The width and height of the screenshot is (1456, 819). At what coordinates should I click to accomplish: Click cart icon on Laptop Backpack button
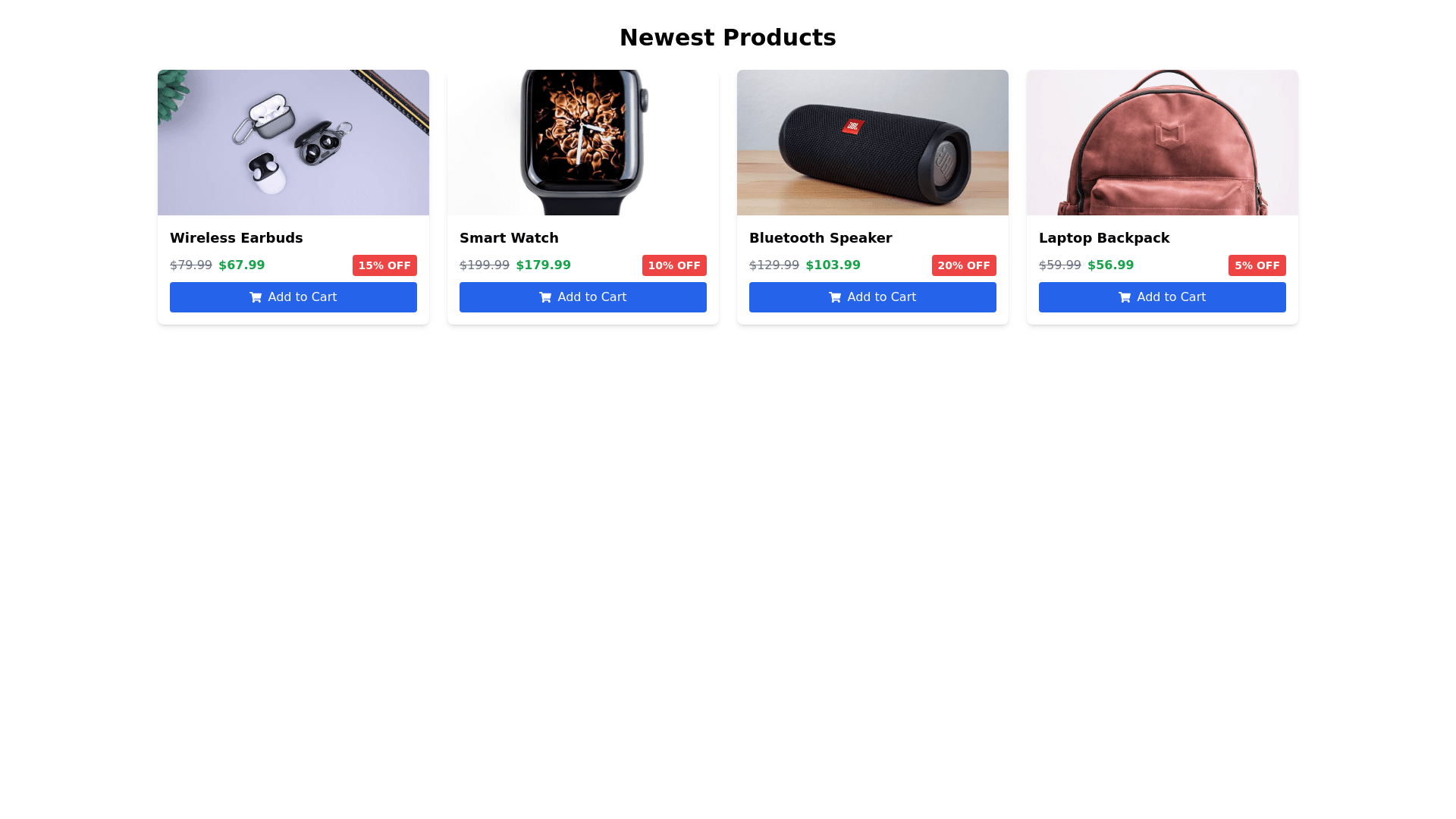pos(1125,297)
